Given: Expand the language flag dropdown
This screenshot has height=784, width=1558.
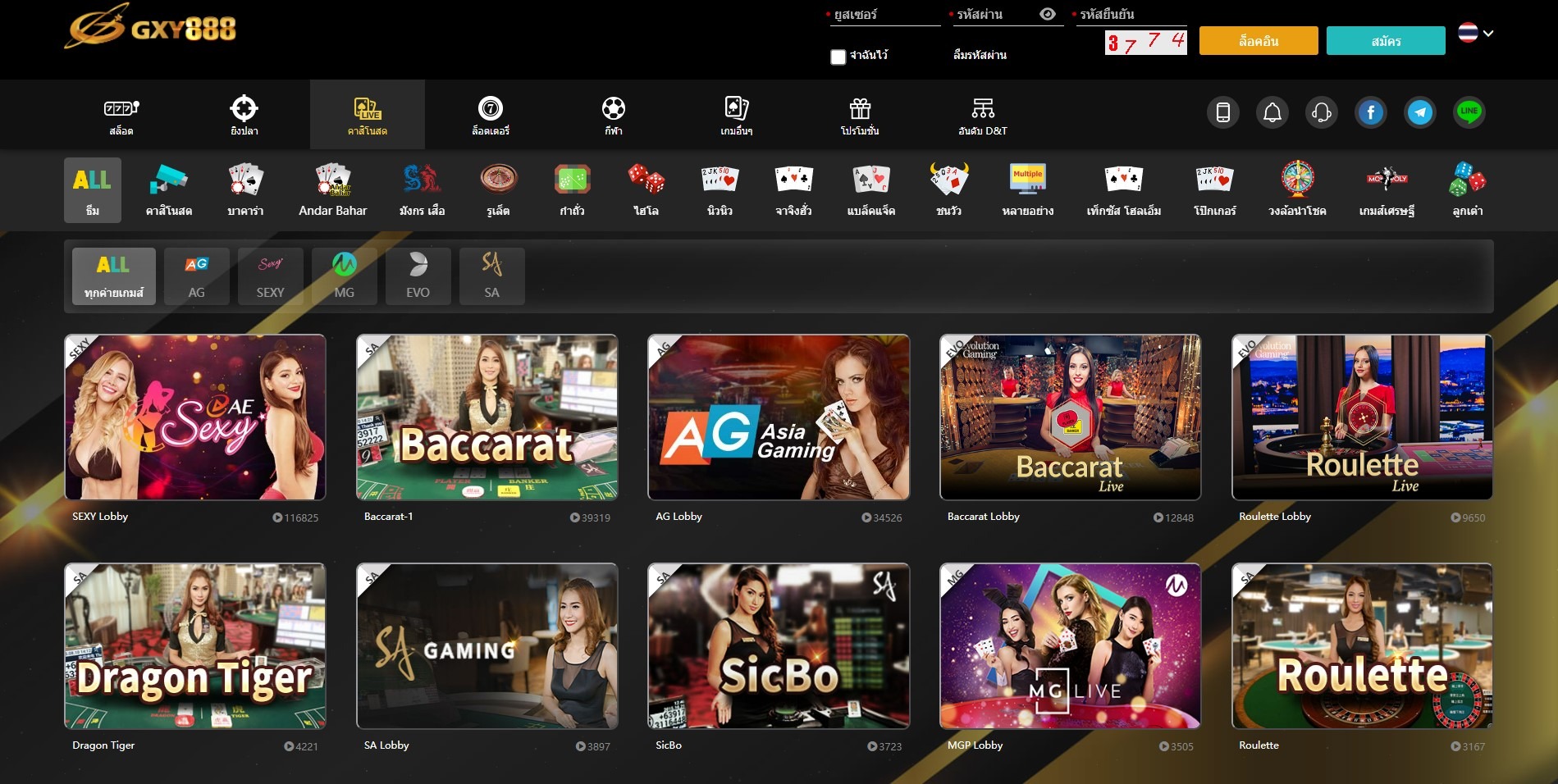Looking at the screenshot, I should coord(1476,33).
